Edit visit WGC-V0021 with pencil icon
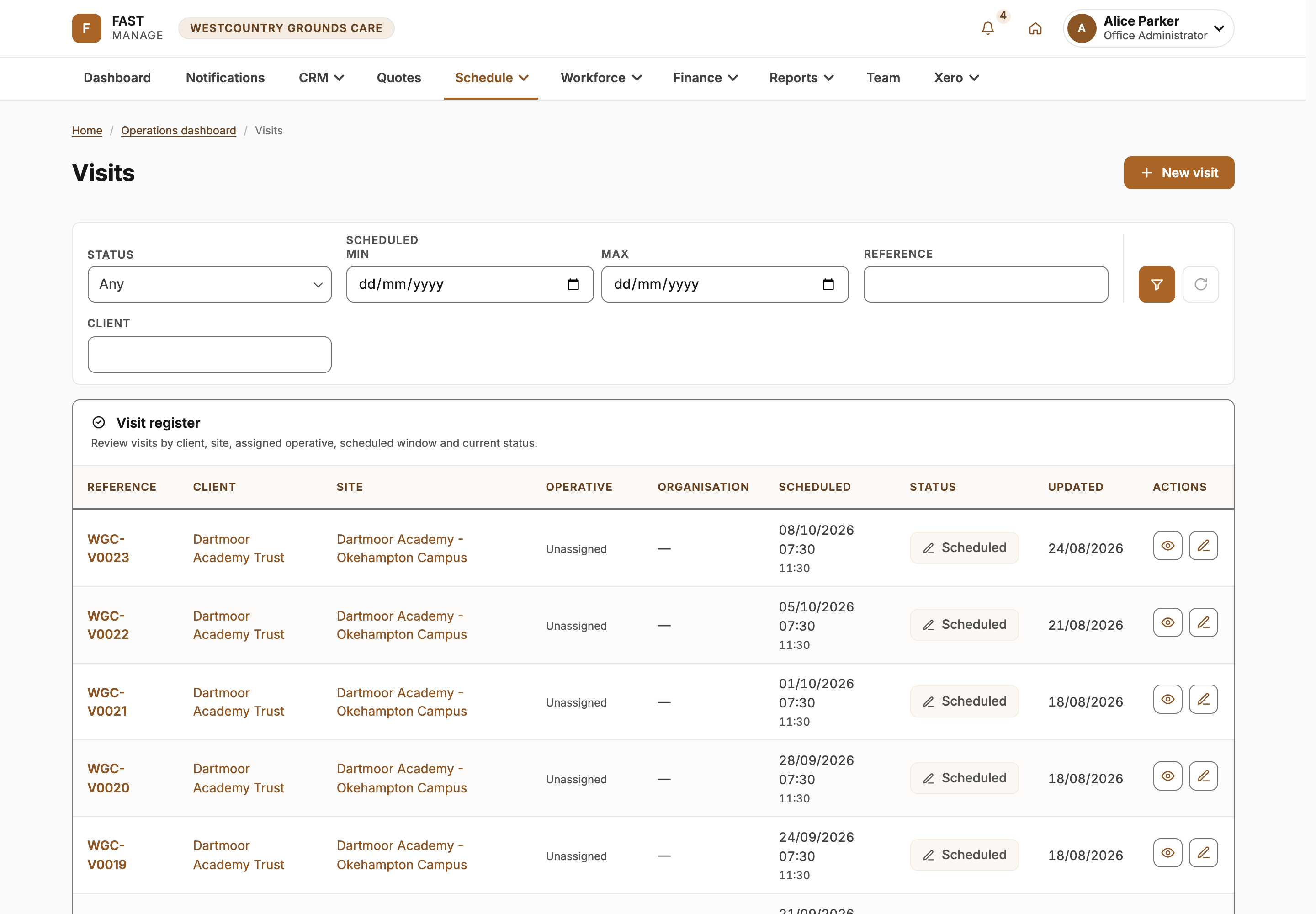1316x914 pixels. coord(1203,699)
